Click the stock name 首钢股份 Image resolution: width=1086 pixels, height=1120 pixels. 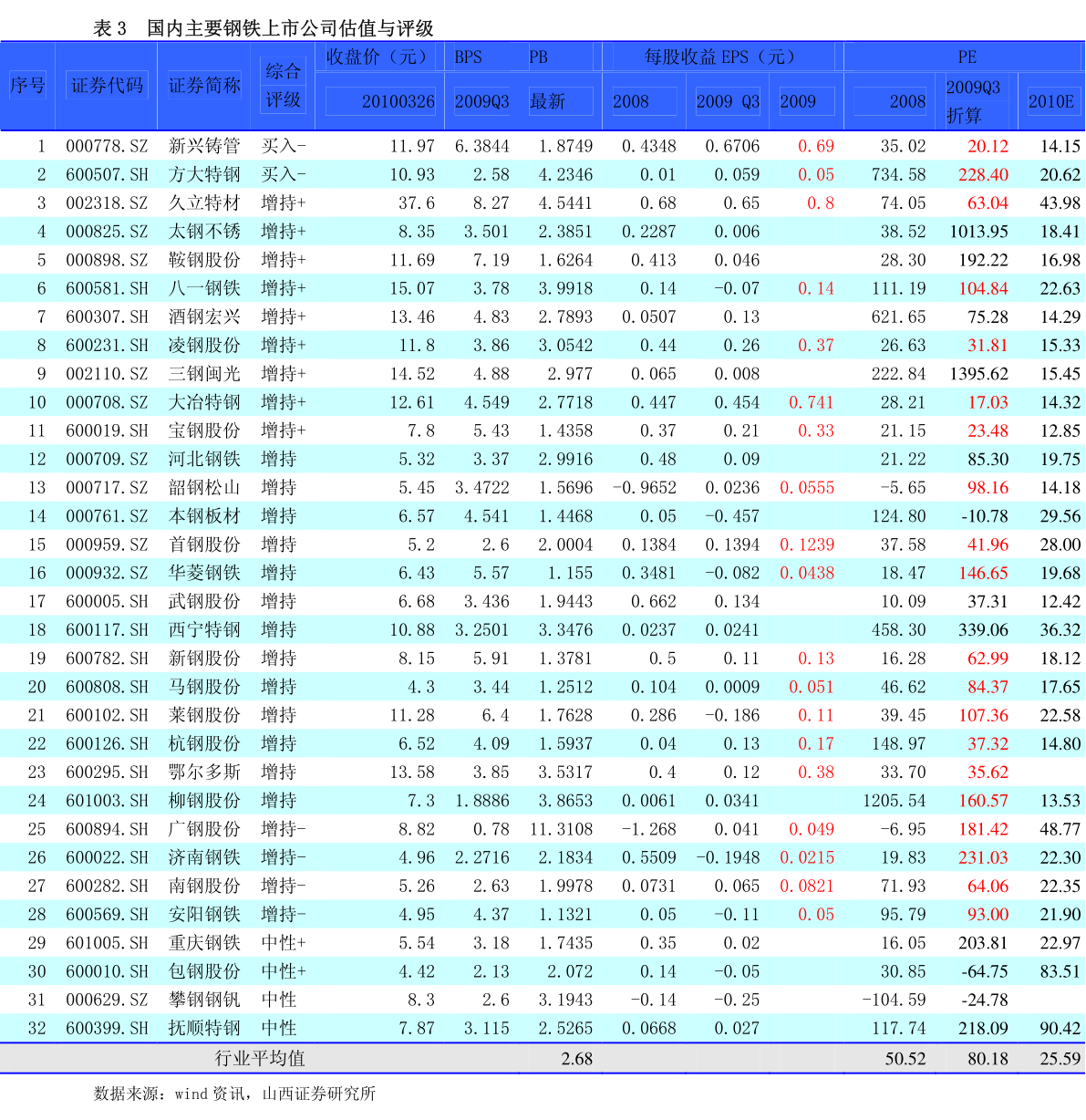click(x=204, y=544)
